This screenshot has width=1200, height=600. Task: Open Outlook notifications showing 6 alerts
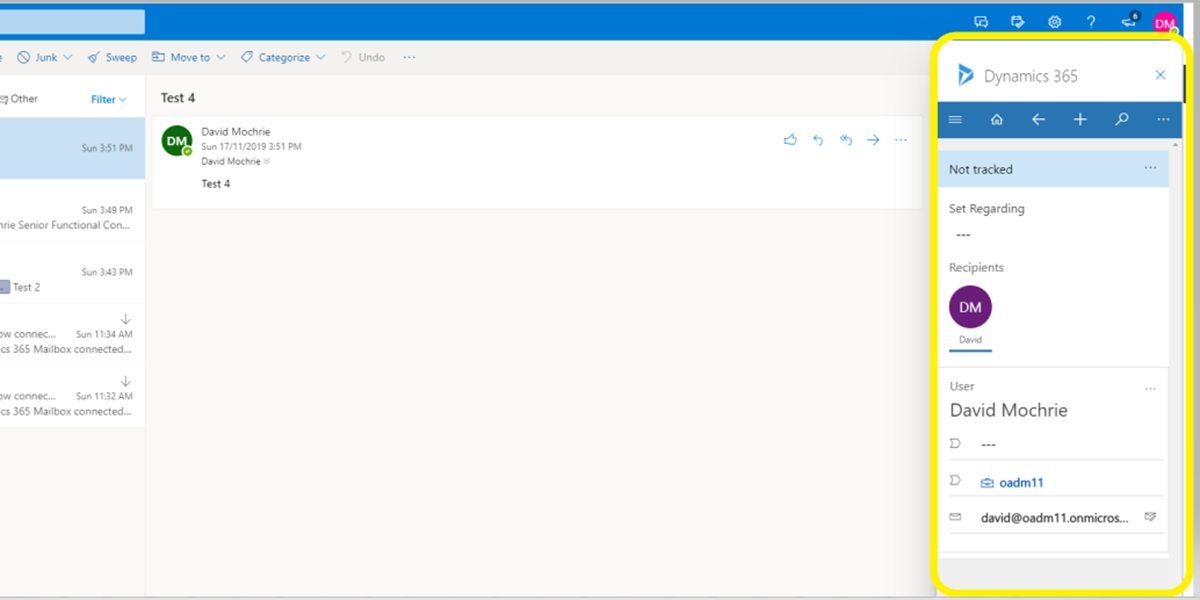[1130, 21]
